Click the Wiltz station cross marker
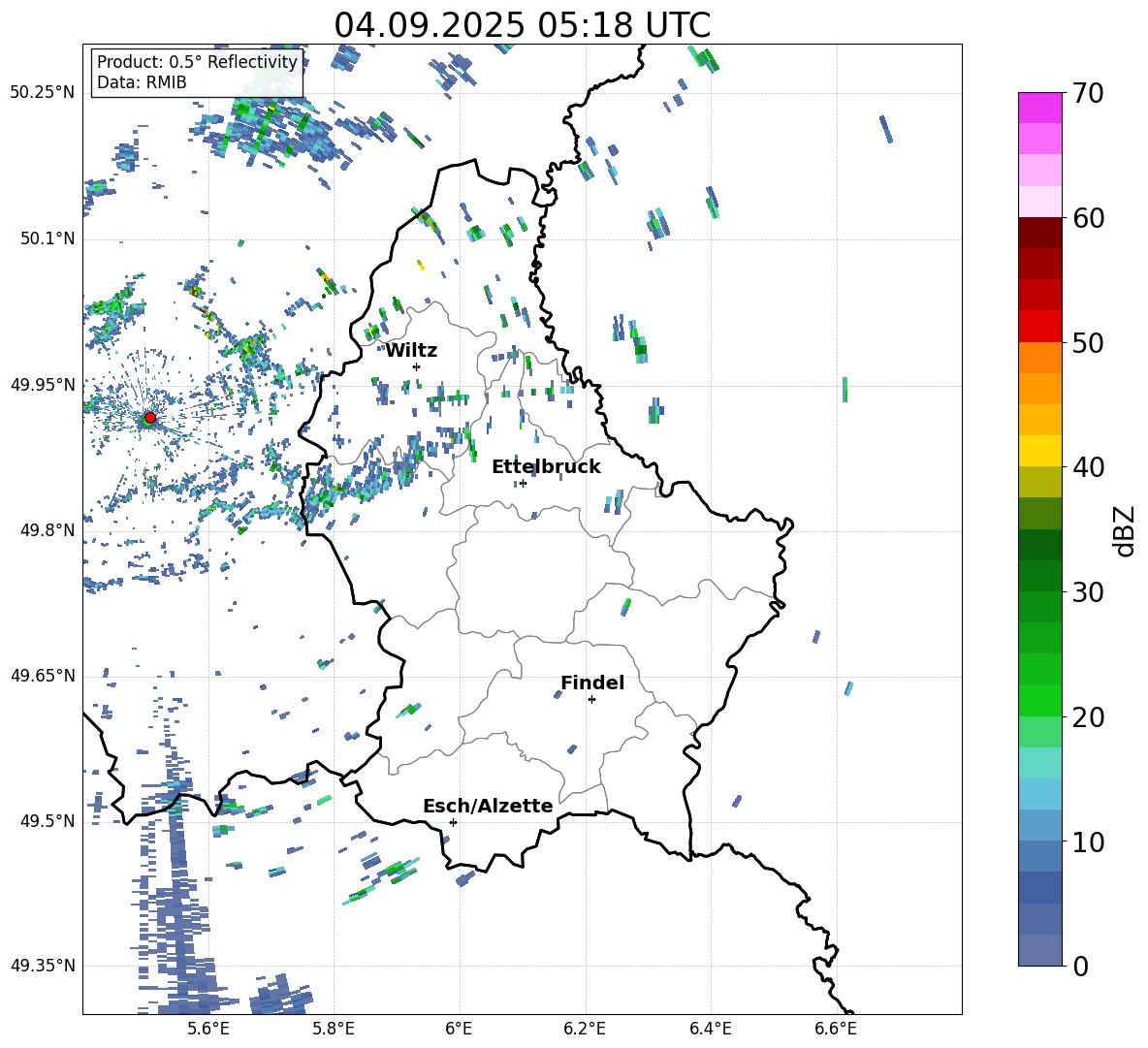This screenshot has width=1148, height=1048. [x=417, y=366]
